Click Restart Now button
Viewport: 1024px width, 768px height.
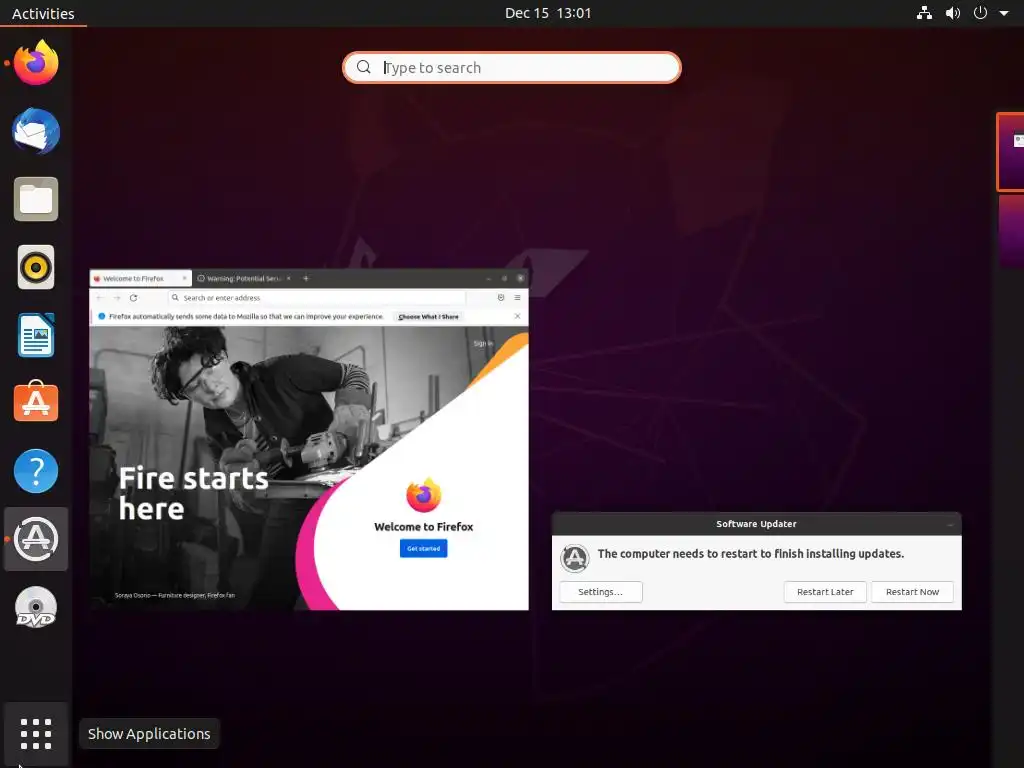point(912,592)
